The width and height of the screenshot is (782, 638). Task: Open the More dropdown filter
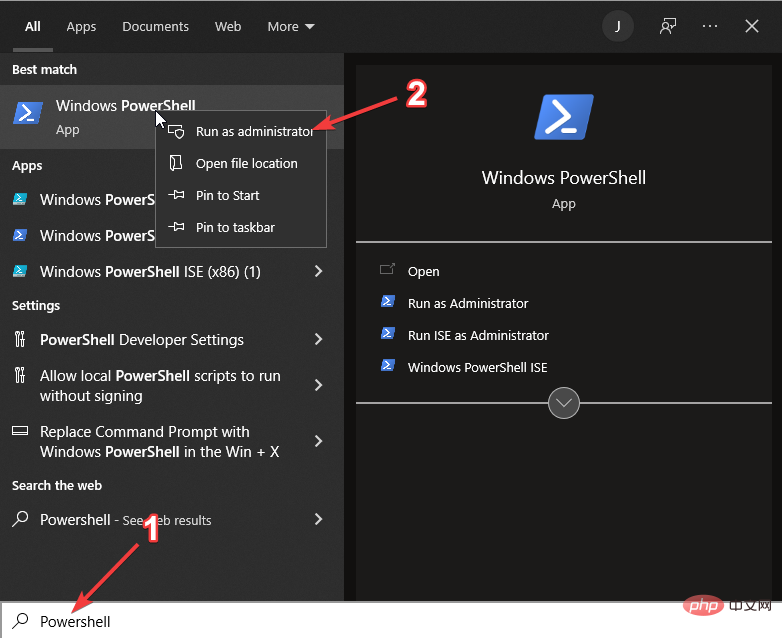pos(291,26)
